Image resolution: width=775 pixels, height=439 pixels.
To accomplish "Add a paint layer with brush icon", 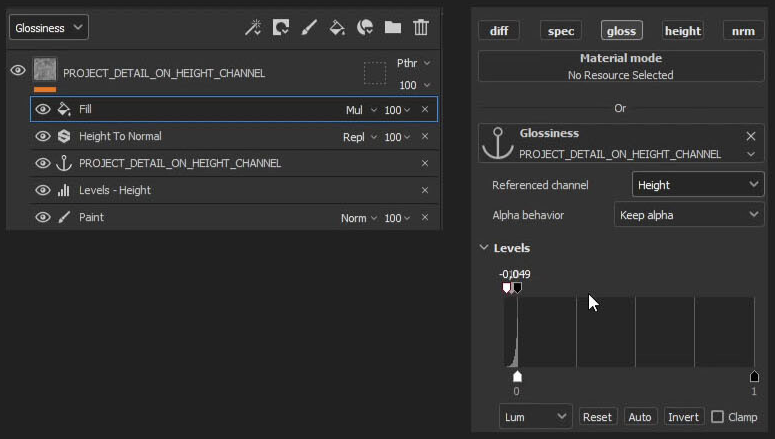I will click(309, 28).
